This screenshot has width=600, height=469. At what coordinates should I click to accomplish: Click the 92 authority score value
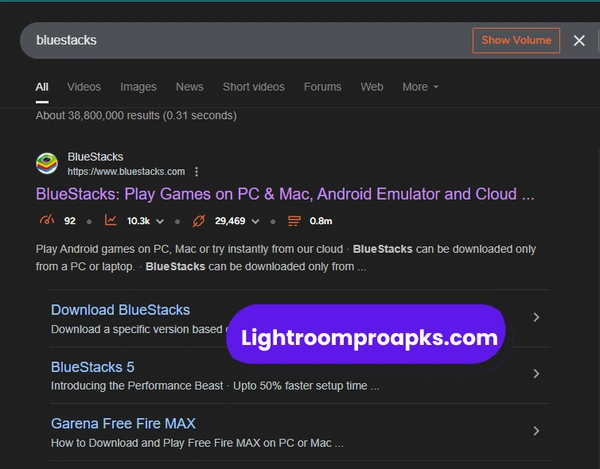pos(70,221)
